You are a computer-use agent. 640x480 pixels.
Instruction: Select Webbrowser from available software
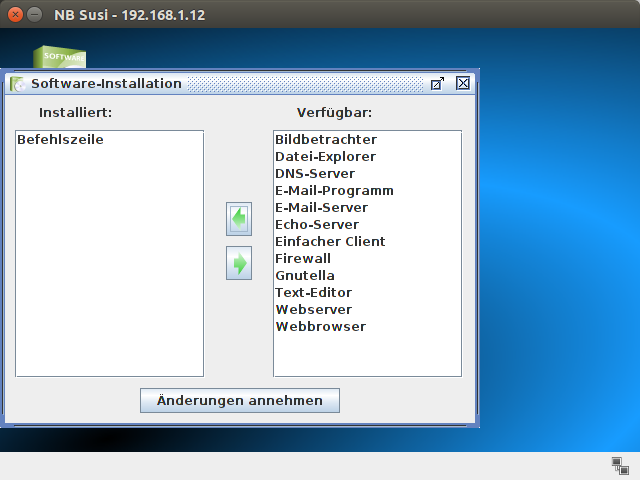click(320, 327)
